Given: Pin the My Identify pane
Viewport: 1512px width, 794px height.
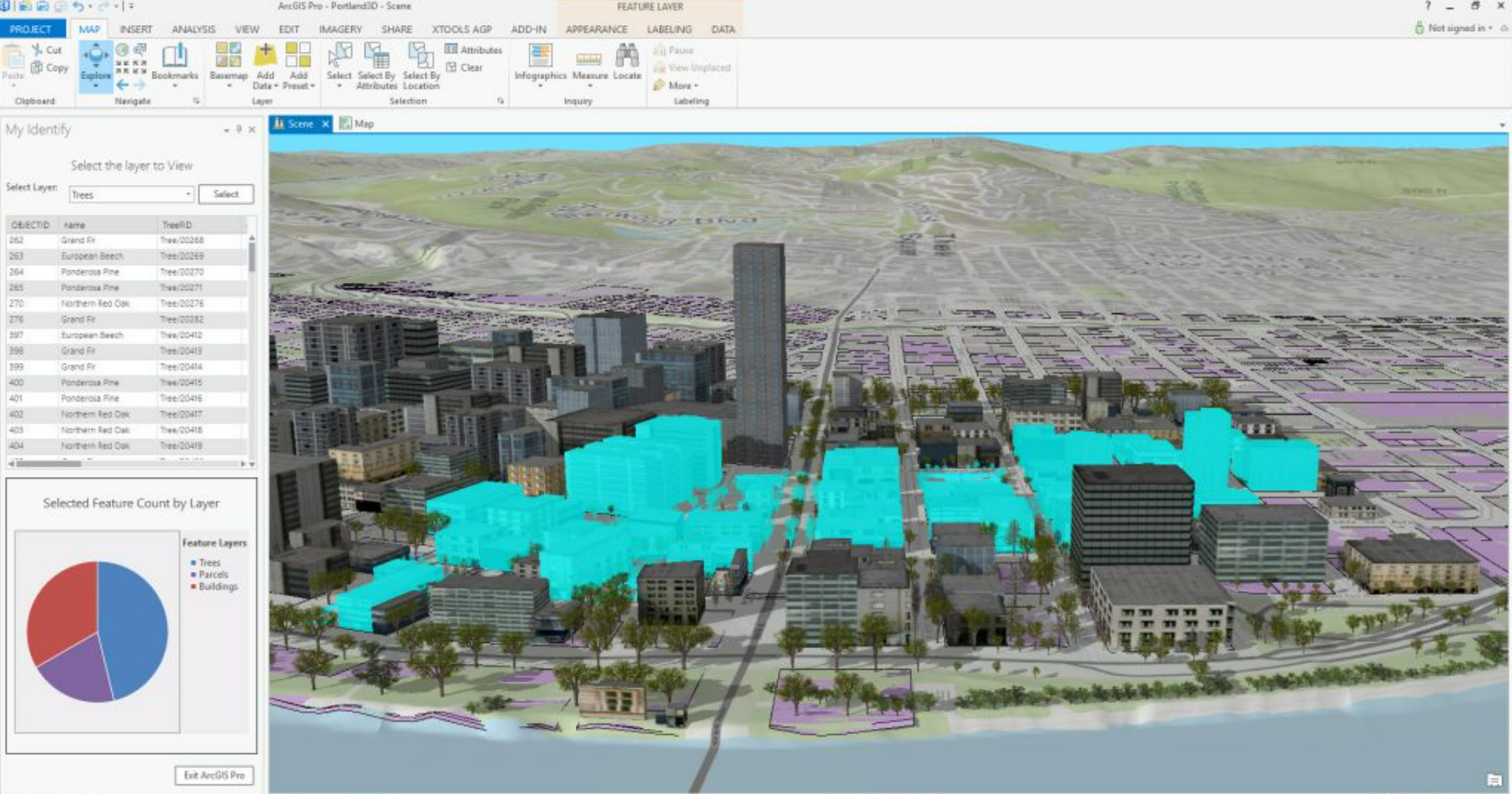Looking at the screenshot, I should click(239, 129).
